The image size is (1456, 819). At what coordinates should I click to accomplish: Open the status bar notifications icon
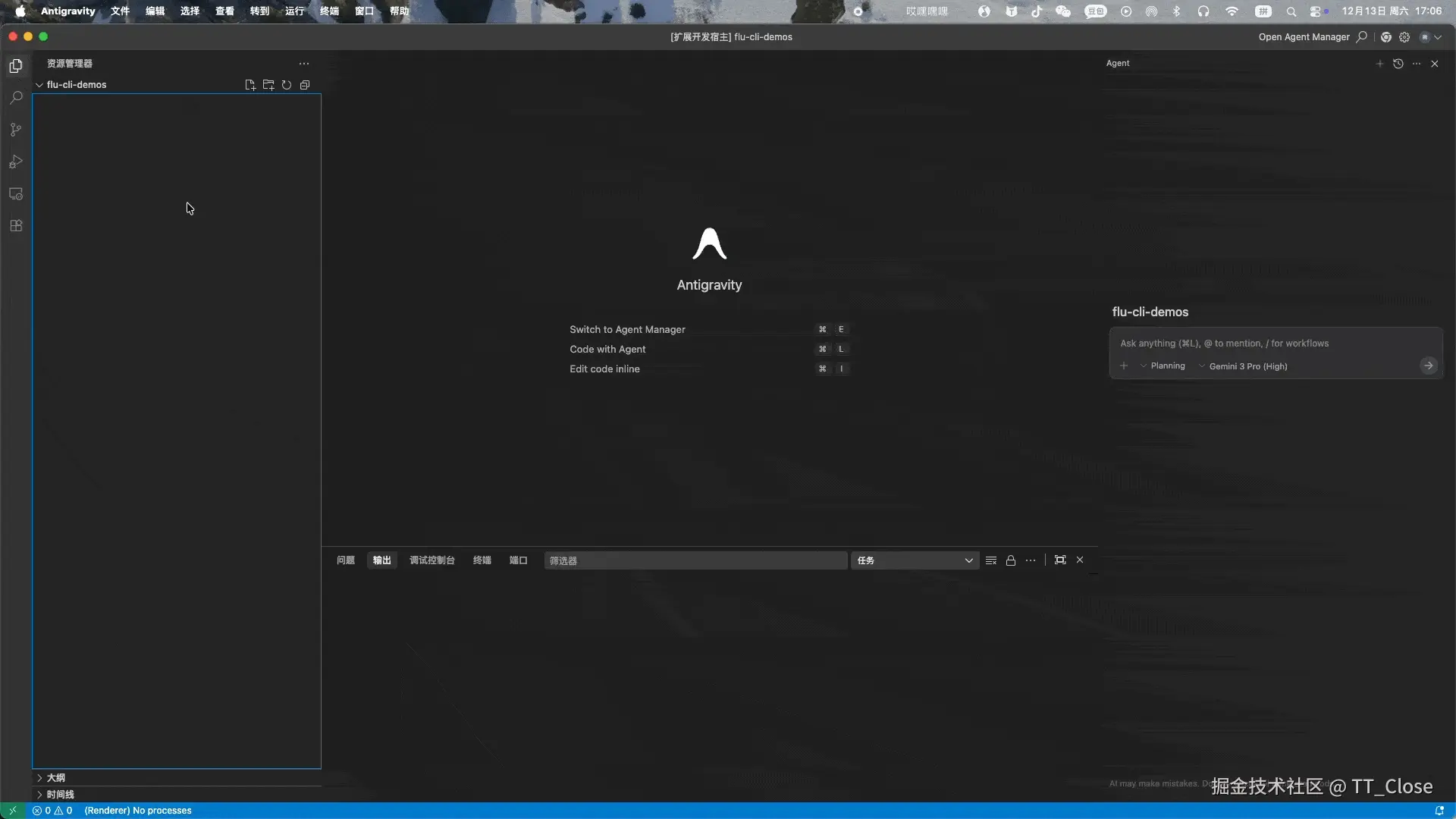pyautogui.click(x=1439, y=811)
